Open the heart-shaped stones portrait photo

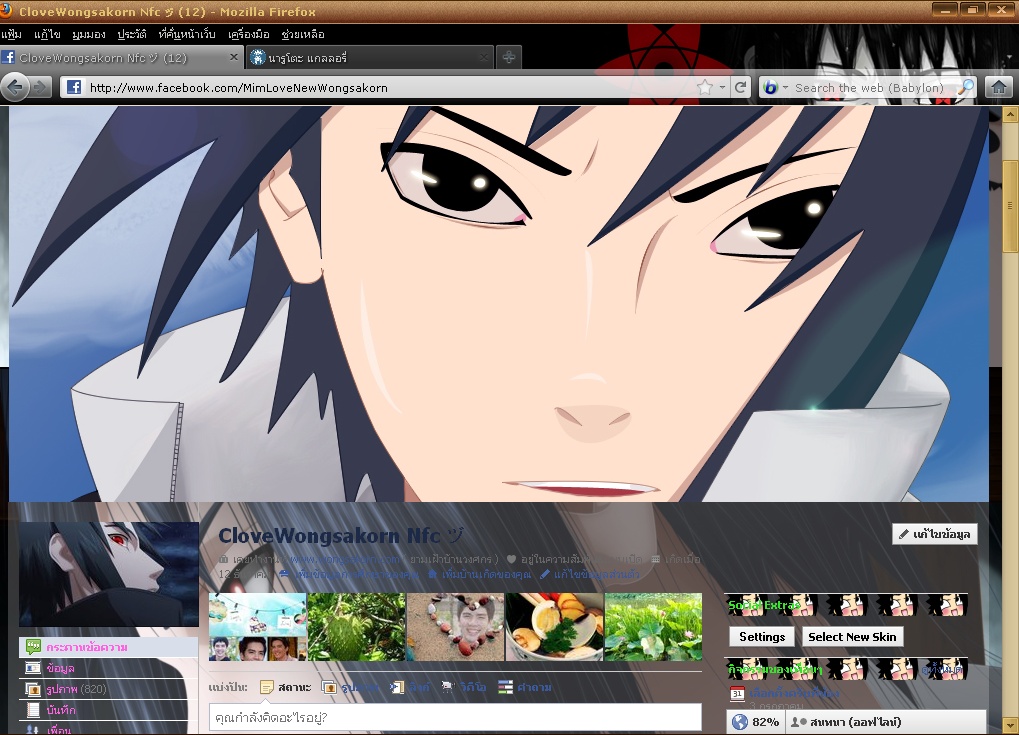pyautogui.click(x=455, y=626)
